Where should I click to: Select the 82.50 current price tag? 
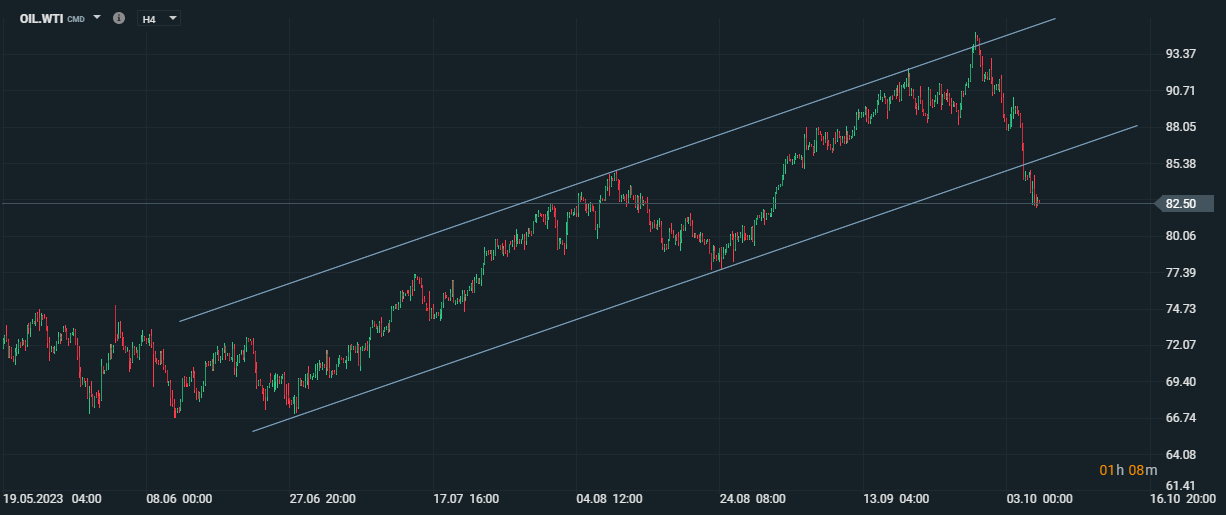pos(1184,203)
